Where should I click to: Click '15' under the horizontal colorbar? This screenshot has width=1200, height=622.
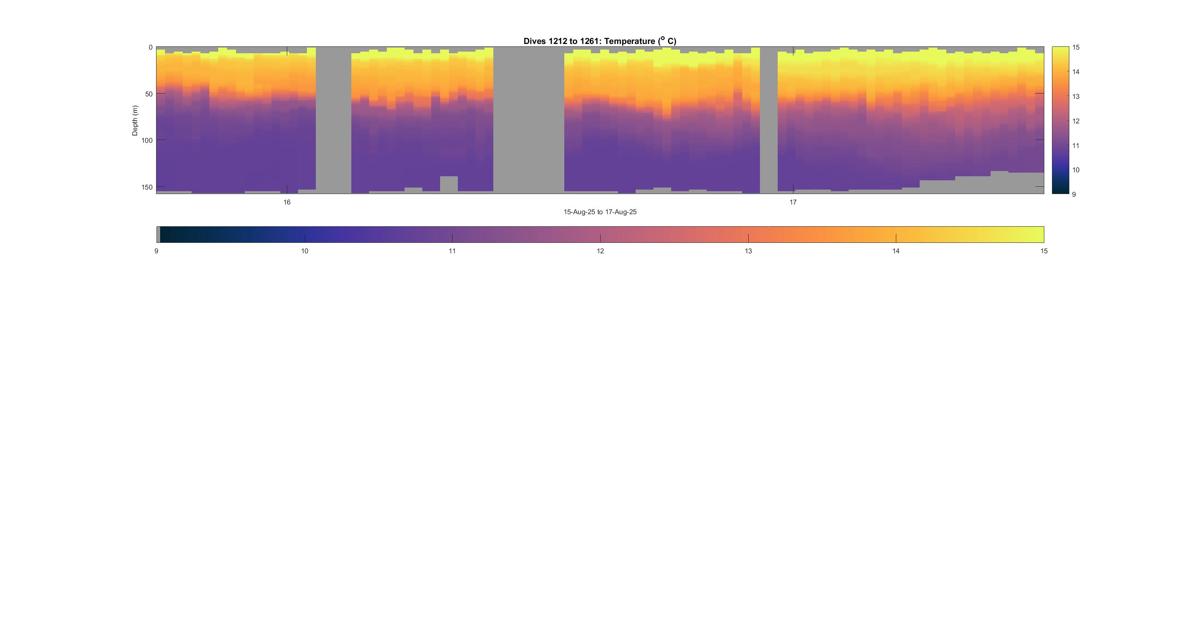click(1044, 251)
